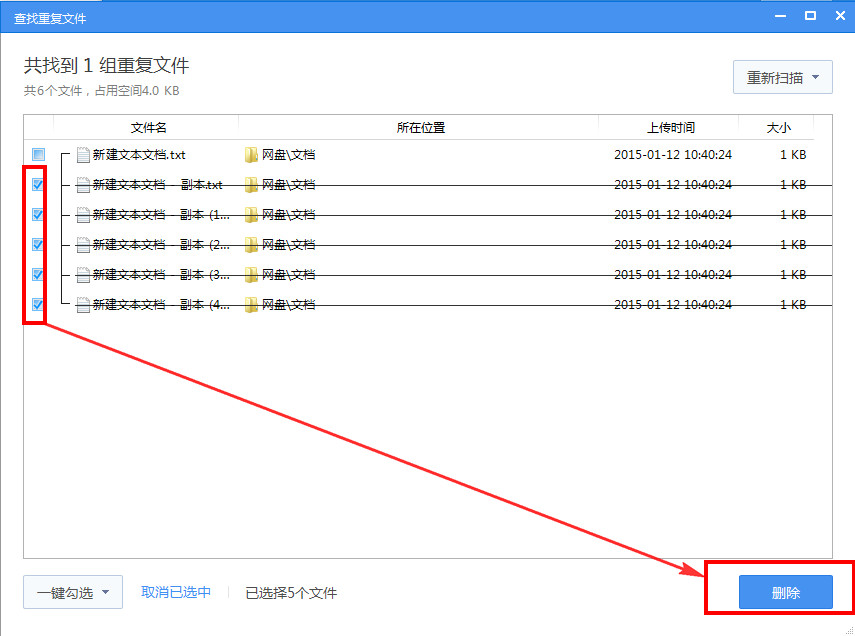Click the document icon beside 新建文本文档 - 副本.txt
This screenshot has width=855, height=636.
coord(81,185)
